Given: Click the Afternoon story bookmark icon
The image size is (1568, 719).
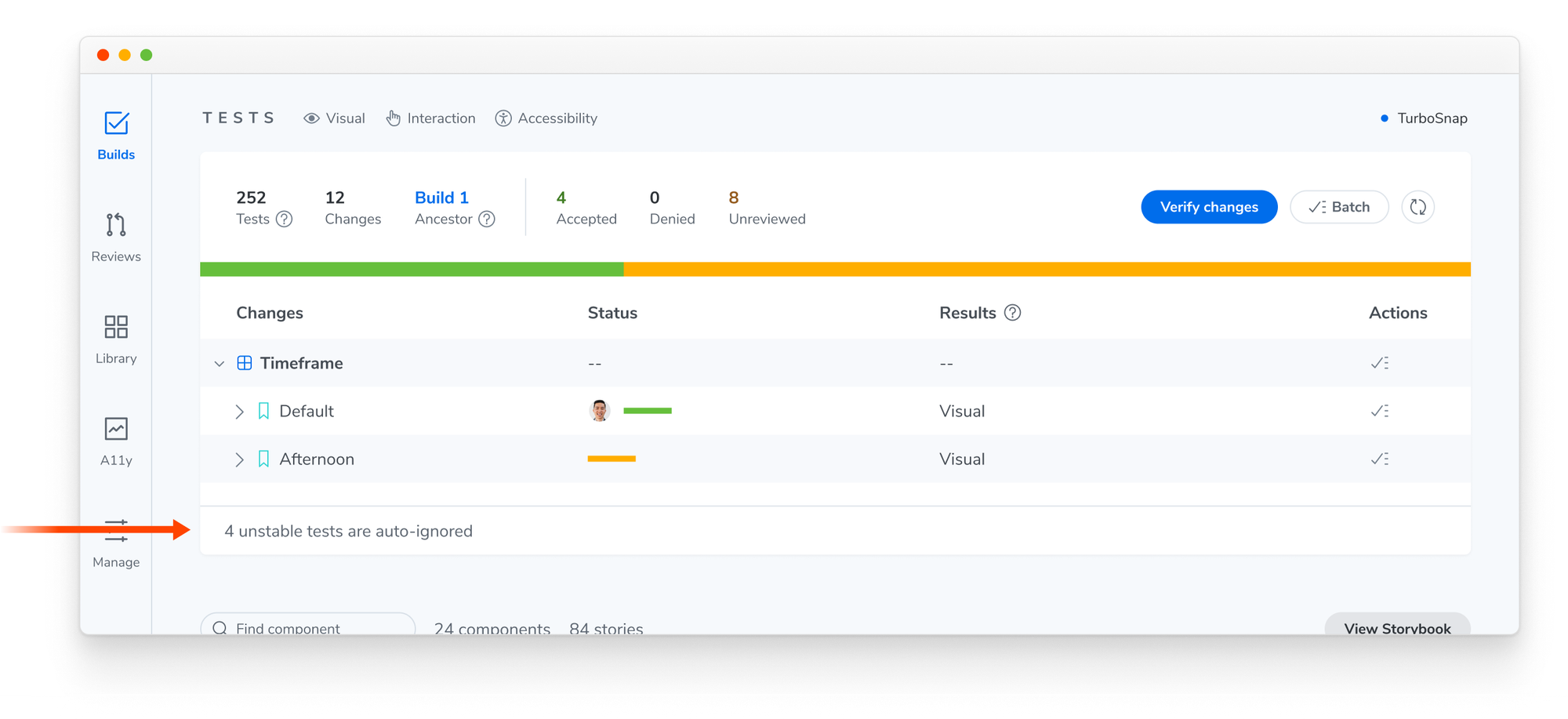Looking at the screenshot, I should [264, 459].
